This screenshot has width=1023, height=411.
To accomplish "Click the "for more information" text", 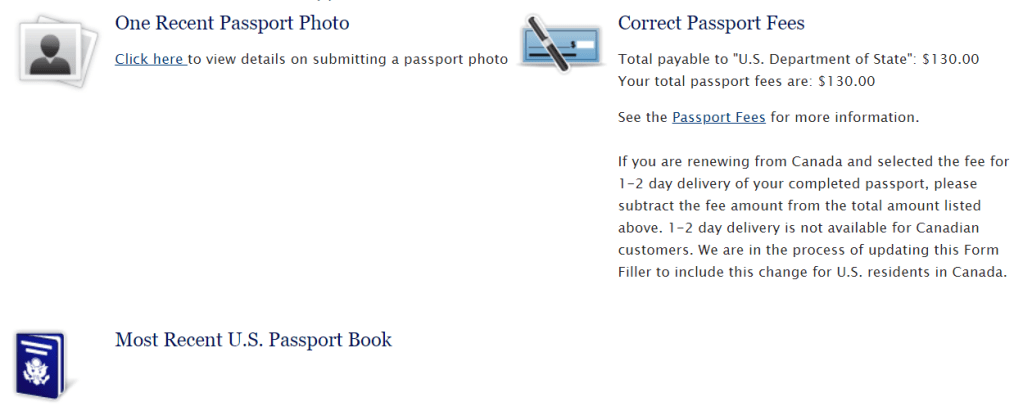I will pyautogui.click(x=844, y=117).
